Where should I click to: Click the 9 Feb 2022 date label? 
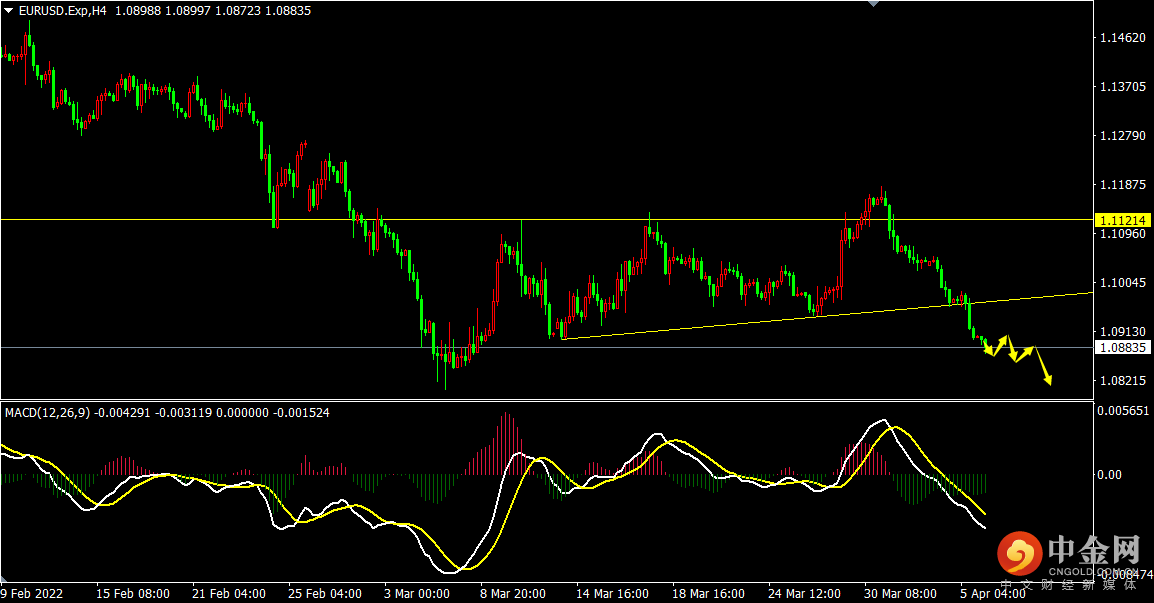(x=32, y=593)
